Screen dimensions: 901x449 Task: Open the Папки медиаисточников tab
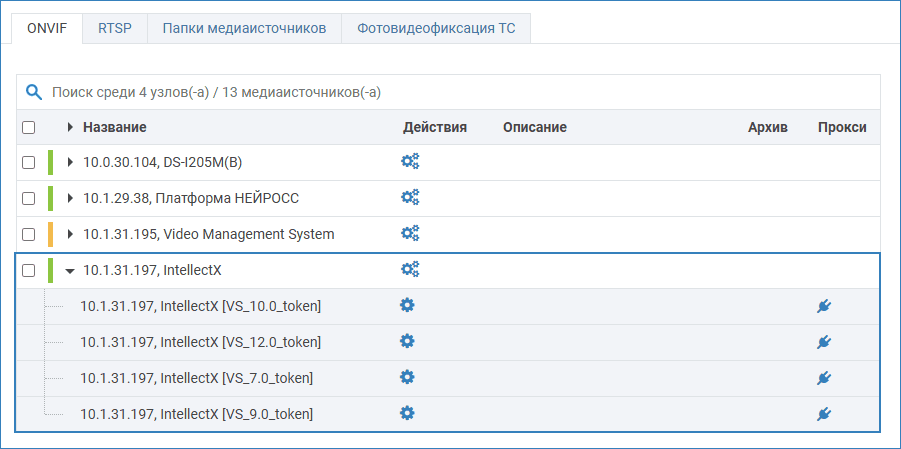pos(244,28)
